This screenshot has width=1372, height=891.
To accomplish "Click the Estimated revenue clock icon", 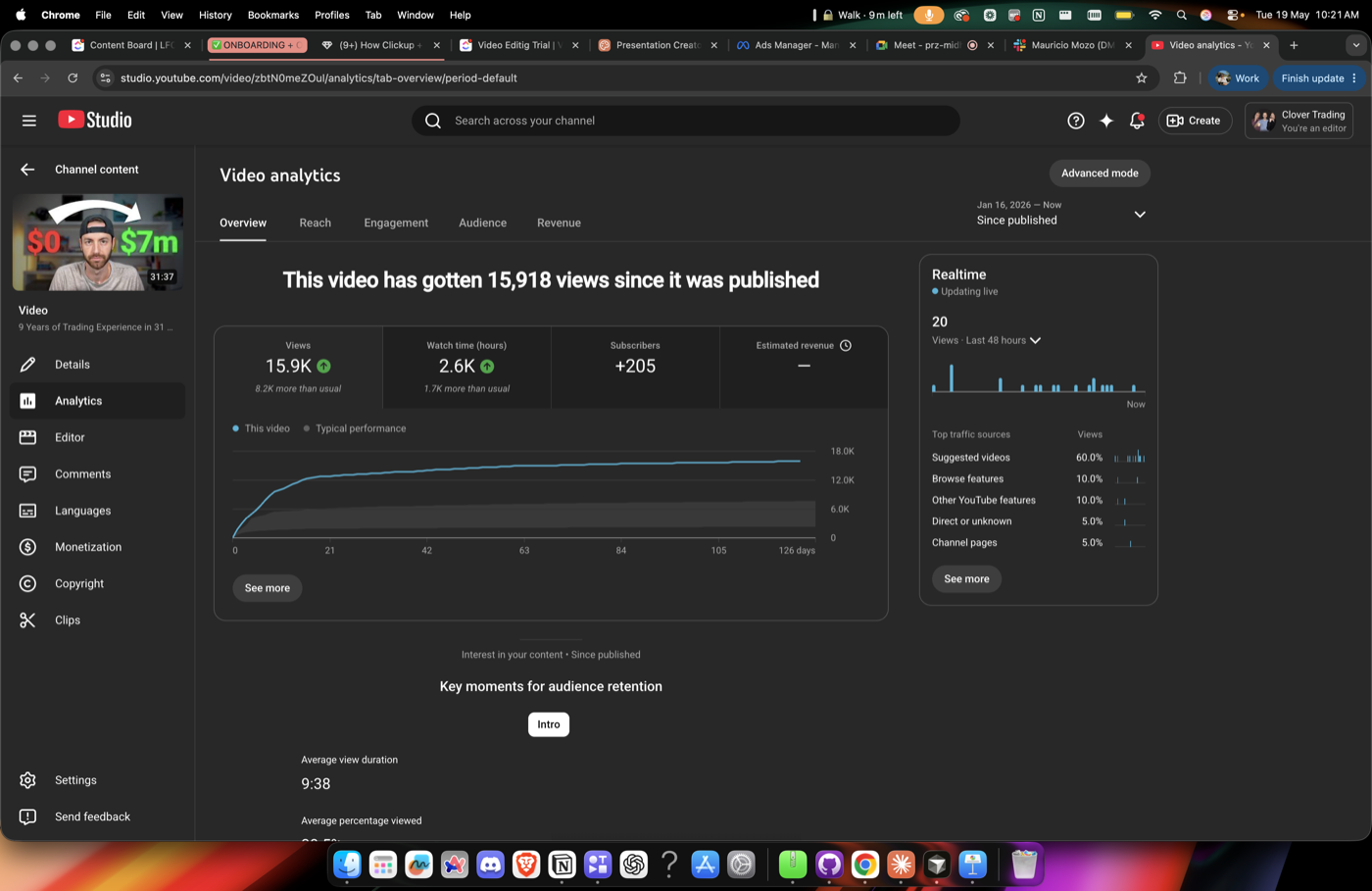I will pyautogui.click(x=846, y=345).
